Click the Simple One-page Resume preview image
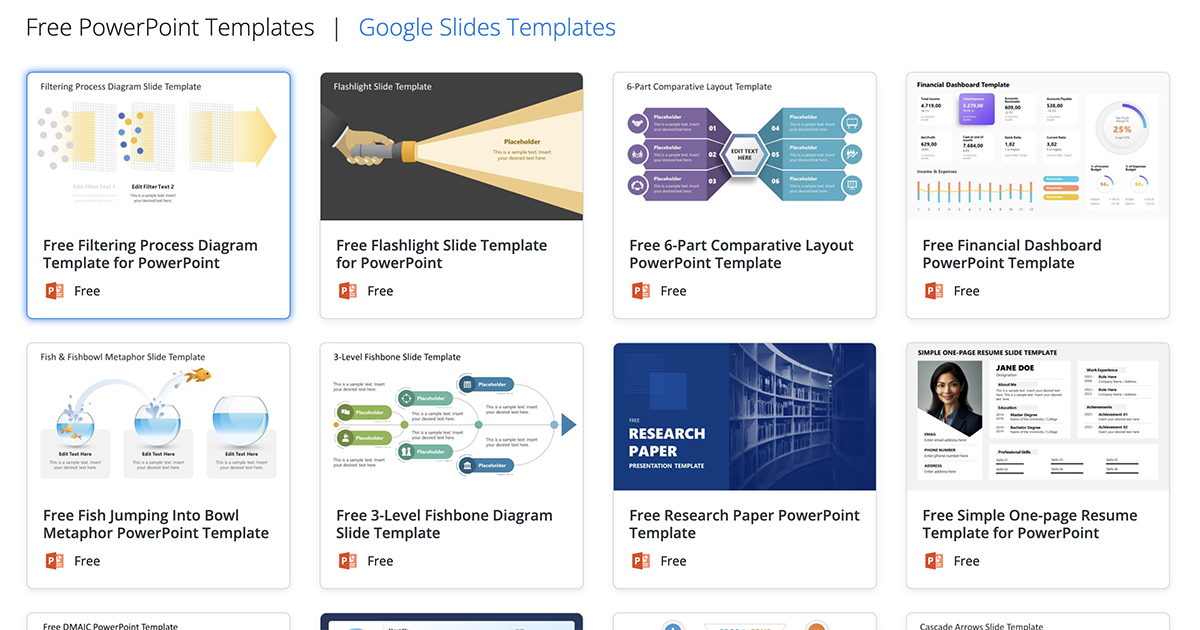The height and width of the screenshot is (630, 1200). (1037, 416)
